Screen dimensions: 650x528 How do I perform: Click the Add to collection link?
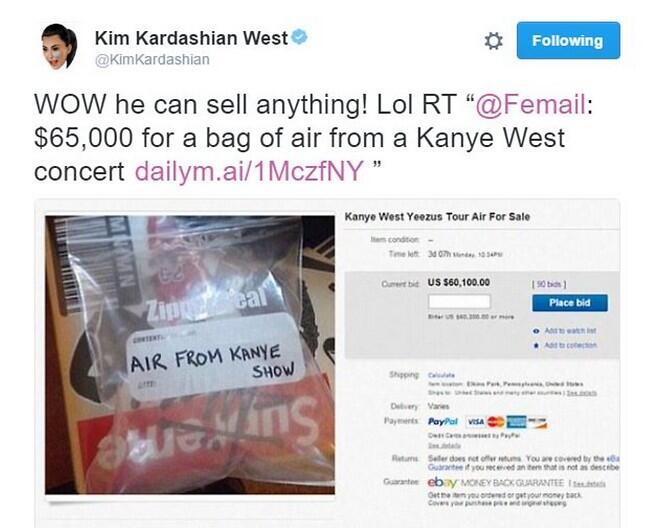click(571, 345)
